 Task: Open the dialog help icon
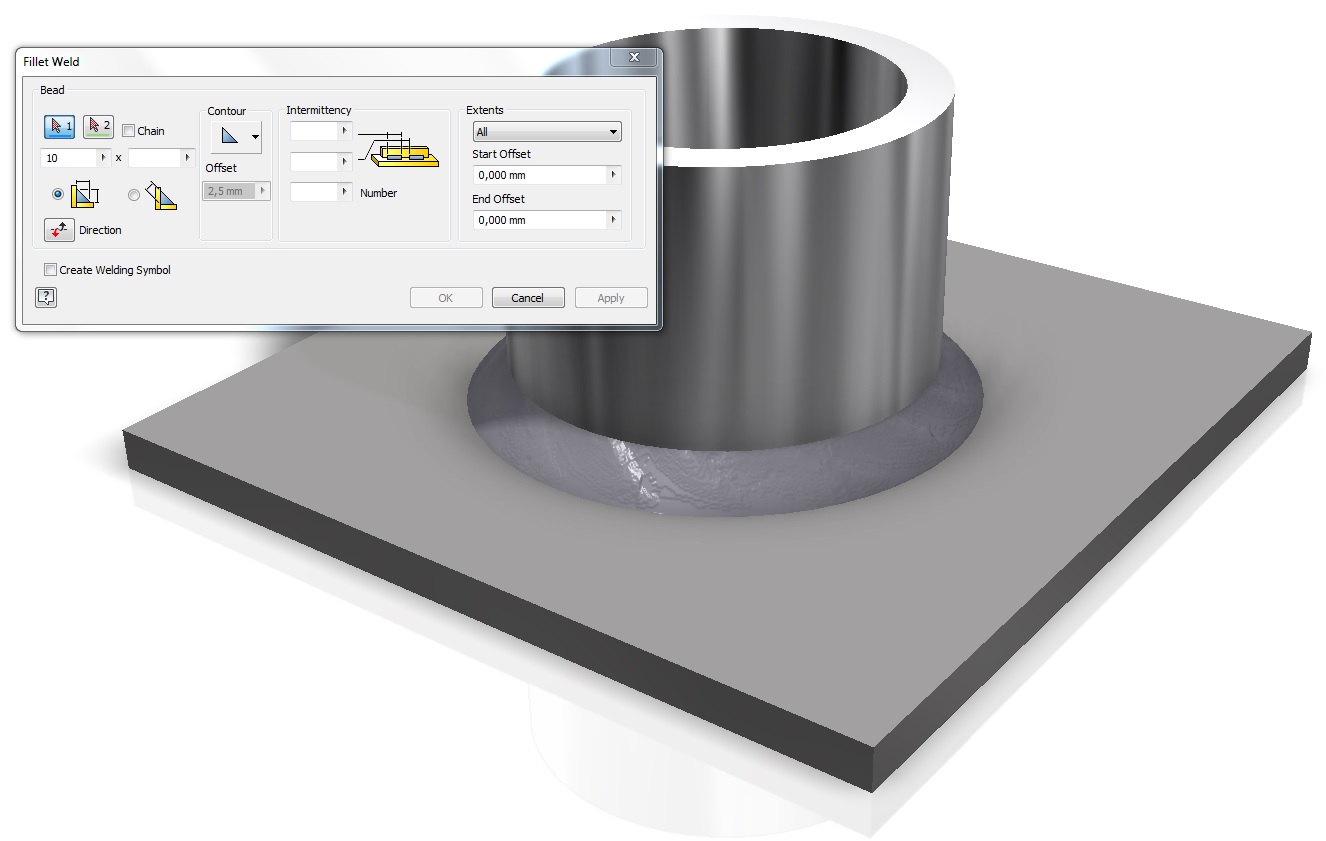click(x=46, y=297)
